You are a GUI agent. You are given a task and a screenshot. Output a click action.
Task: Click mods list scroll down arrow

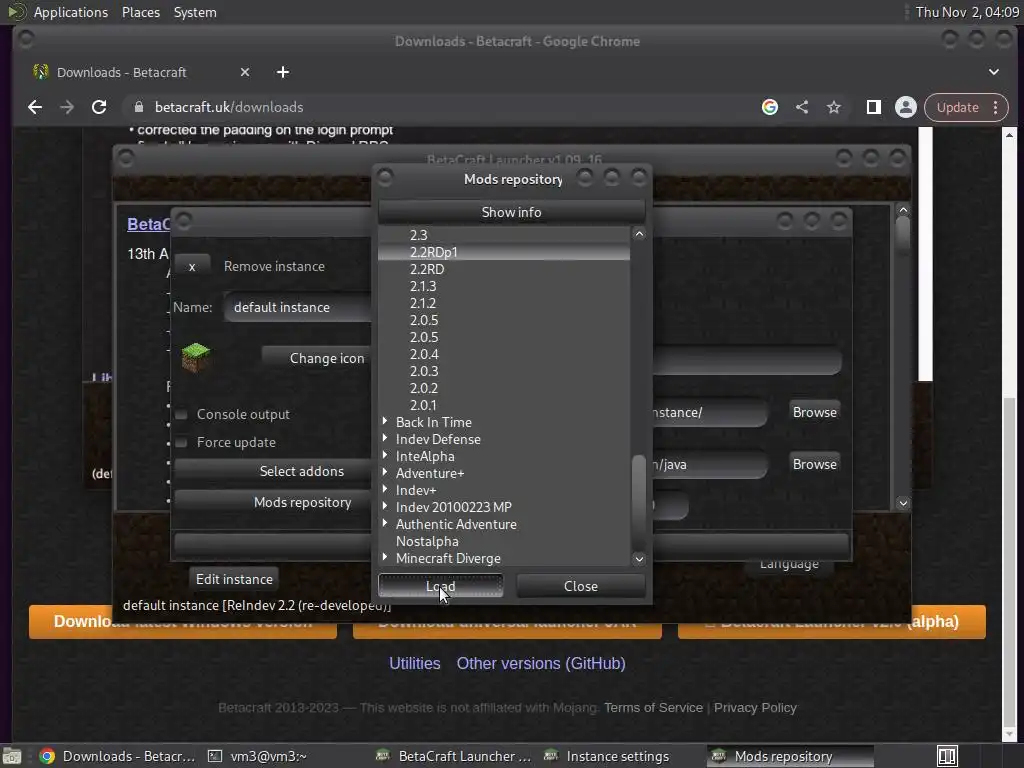coord(639,558)
